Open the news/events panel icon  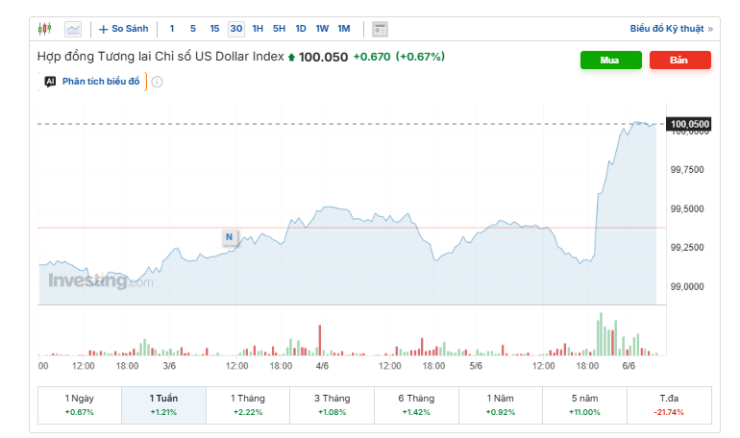[x=380, y=29]
